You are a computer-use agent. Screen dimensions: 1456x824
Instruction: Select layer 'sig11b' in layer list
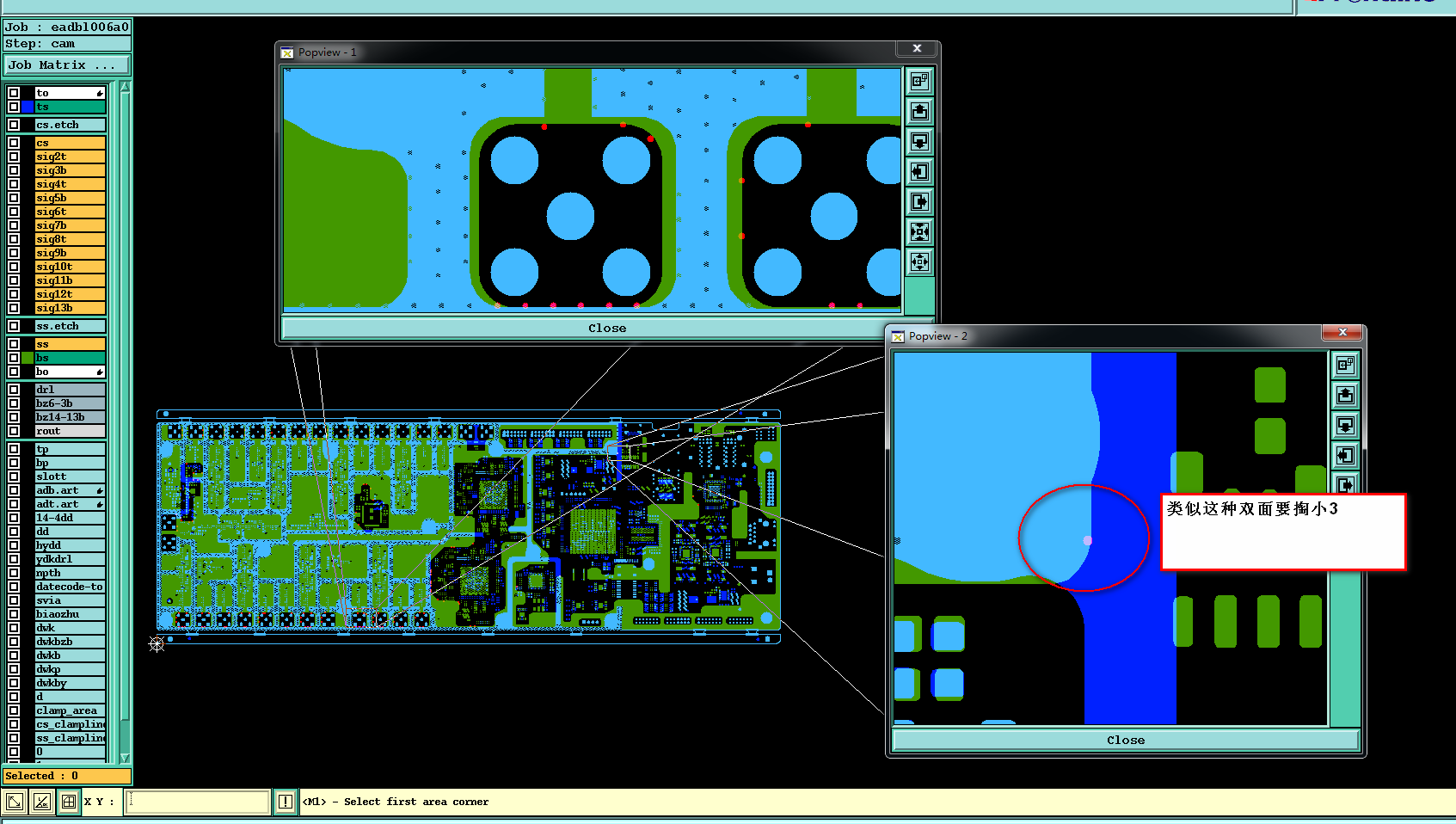[70, 280]
